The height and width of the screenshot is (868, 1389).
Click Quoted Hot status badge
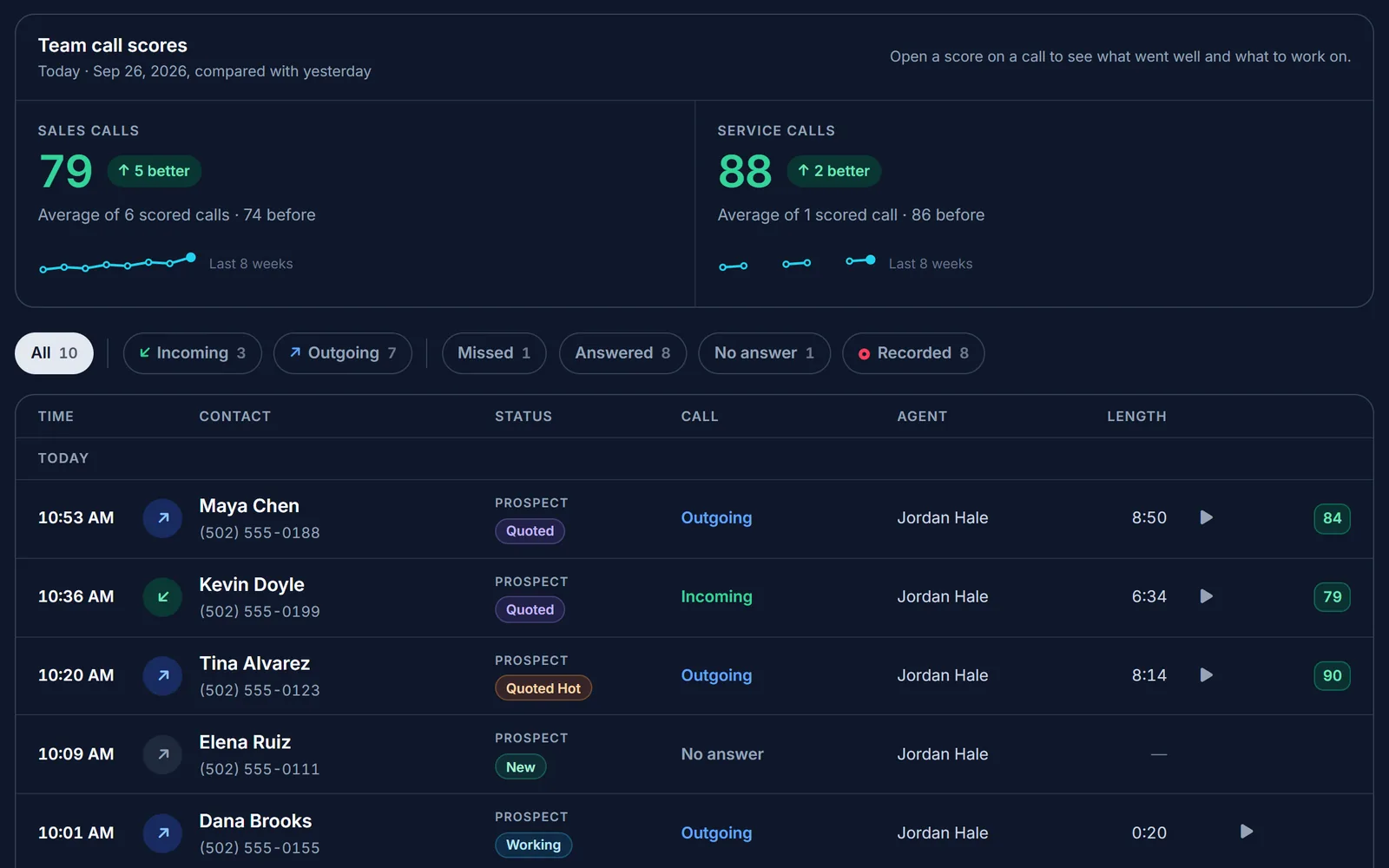[543, 688]
